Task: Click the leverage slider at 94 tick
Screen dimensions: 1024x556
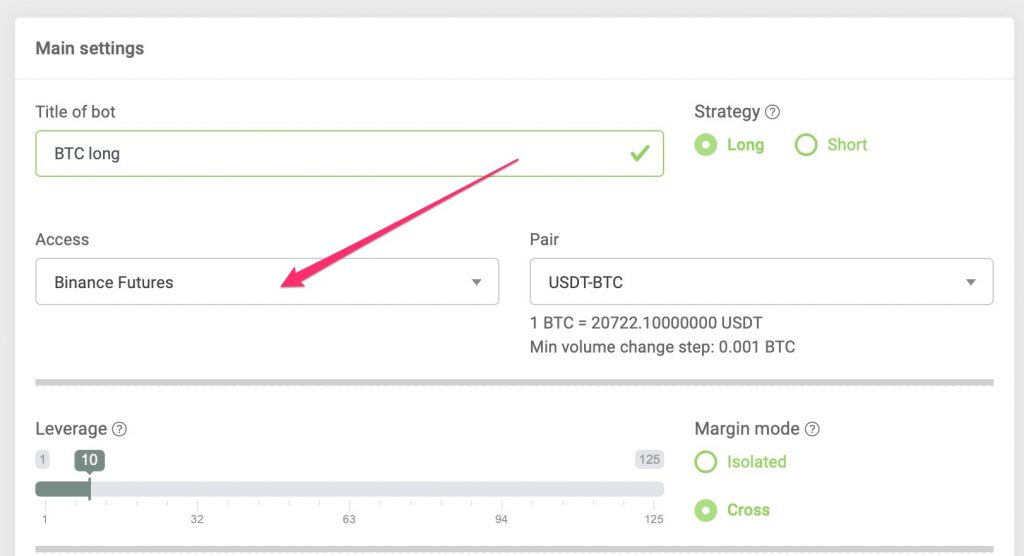Action: [x=502, y=489]
